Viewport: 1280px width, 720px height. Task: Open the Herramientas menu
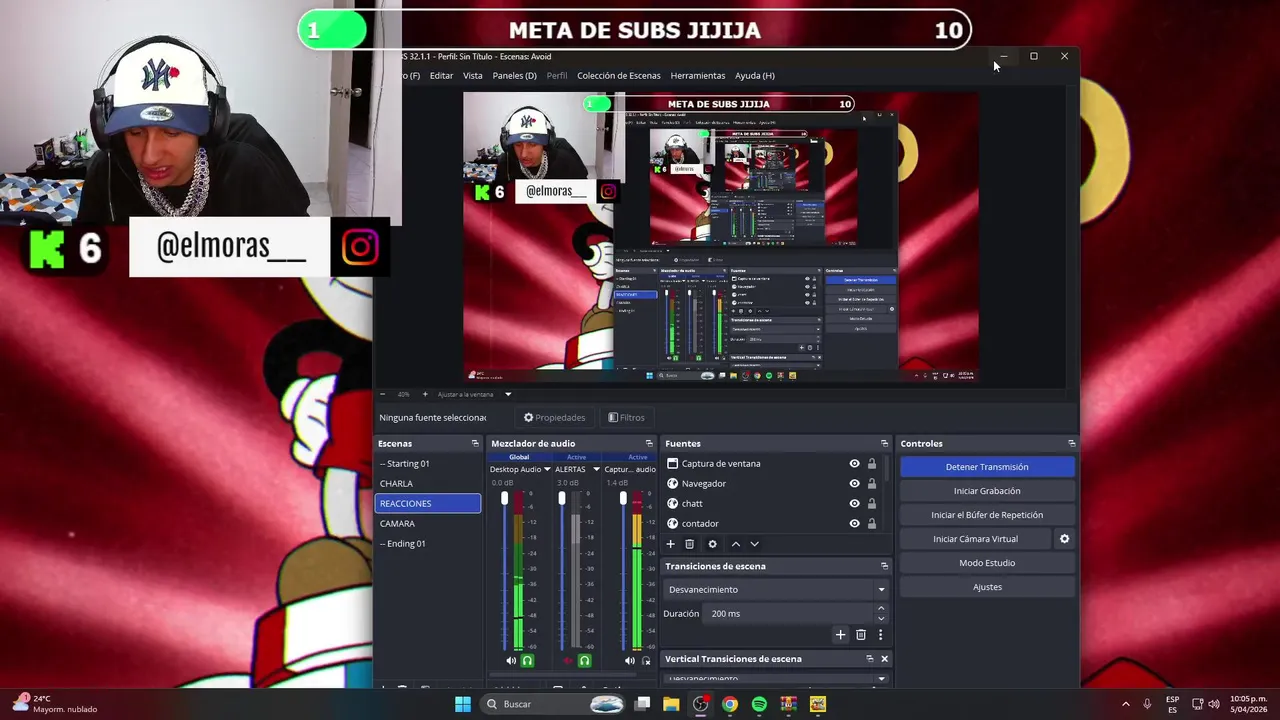(697, 76)
